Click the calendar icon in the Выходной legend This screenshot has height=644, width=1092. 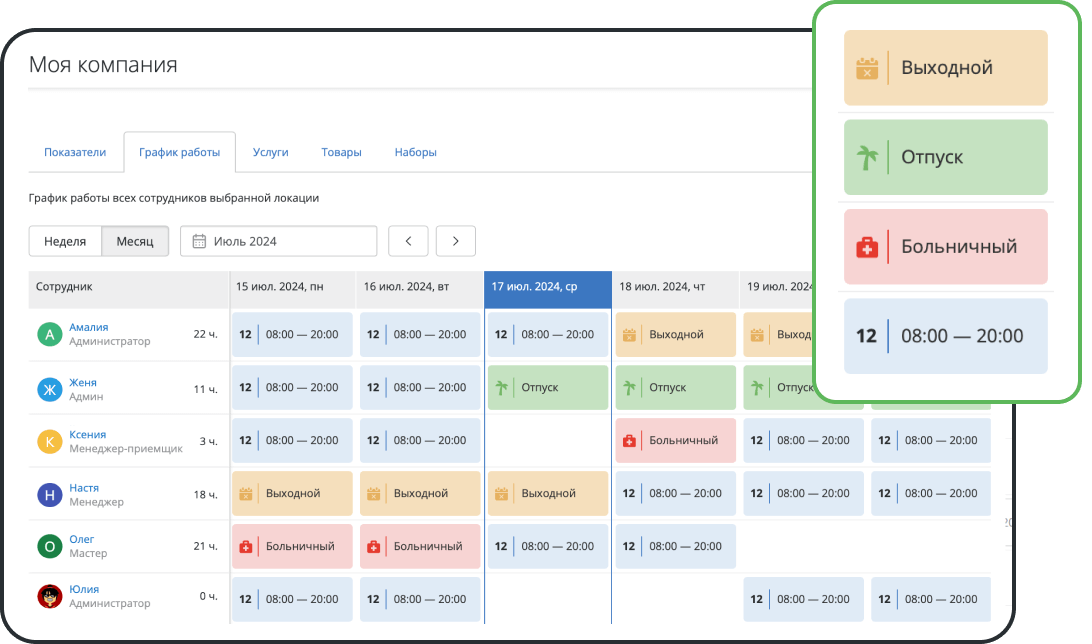coord(866,69)
